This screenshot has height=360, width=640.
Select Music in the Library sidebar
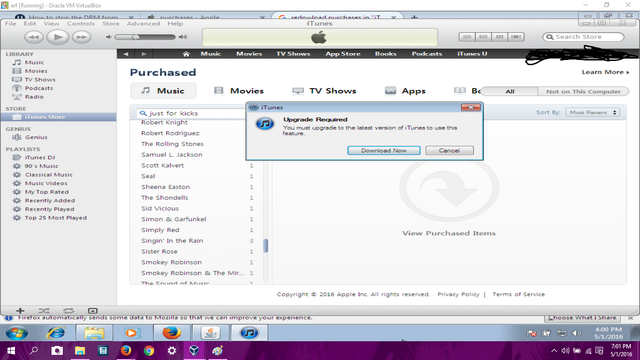point(34,62)
